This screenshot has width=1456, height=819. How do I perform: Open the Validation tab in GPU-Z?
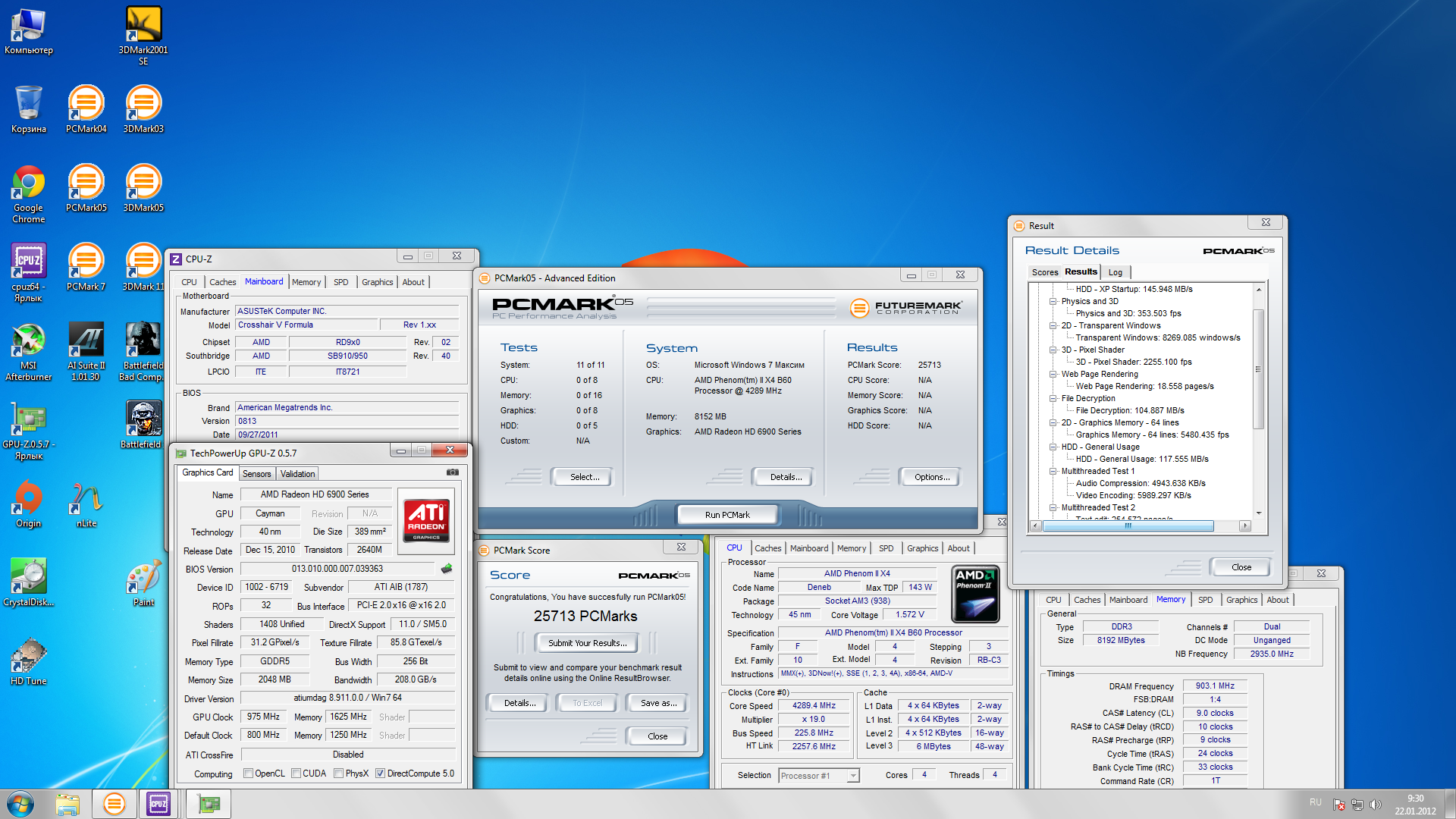[x=297, y=474]
